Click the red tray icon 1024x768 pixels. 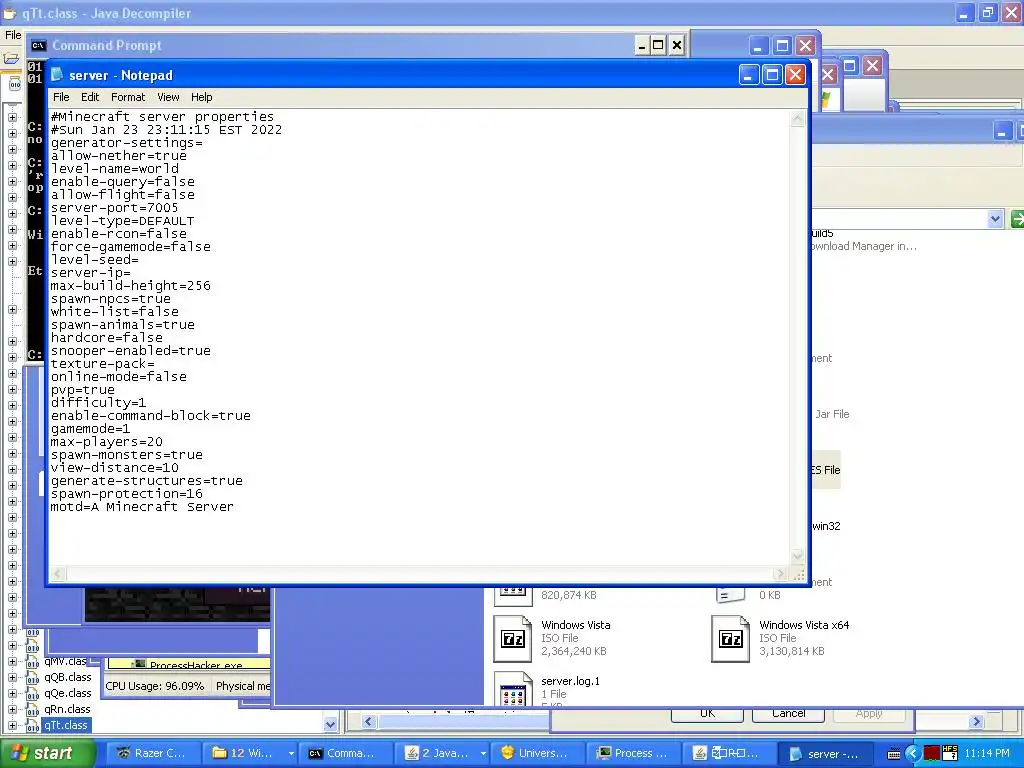coord(931,754)
